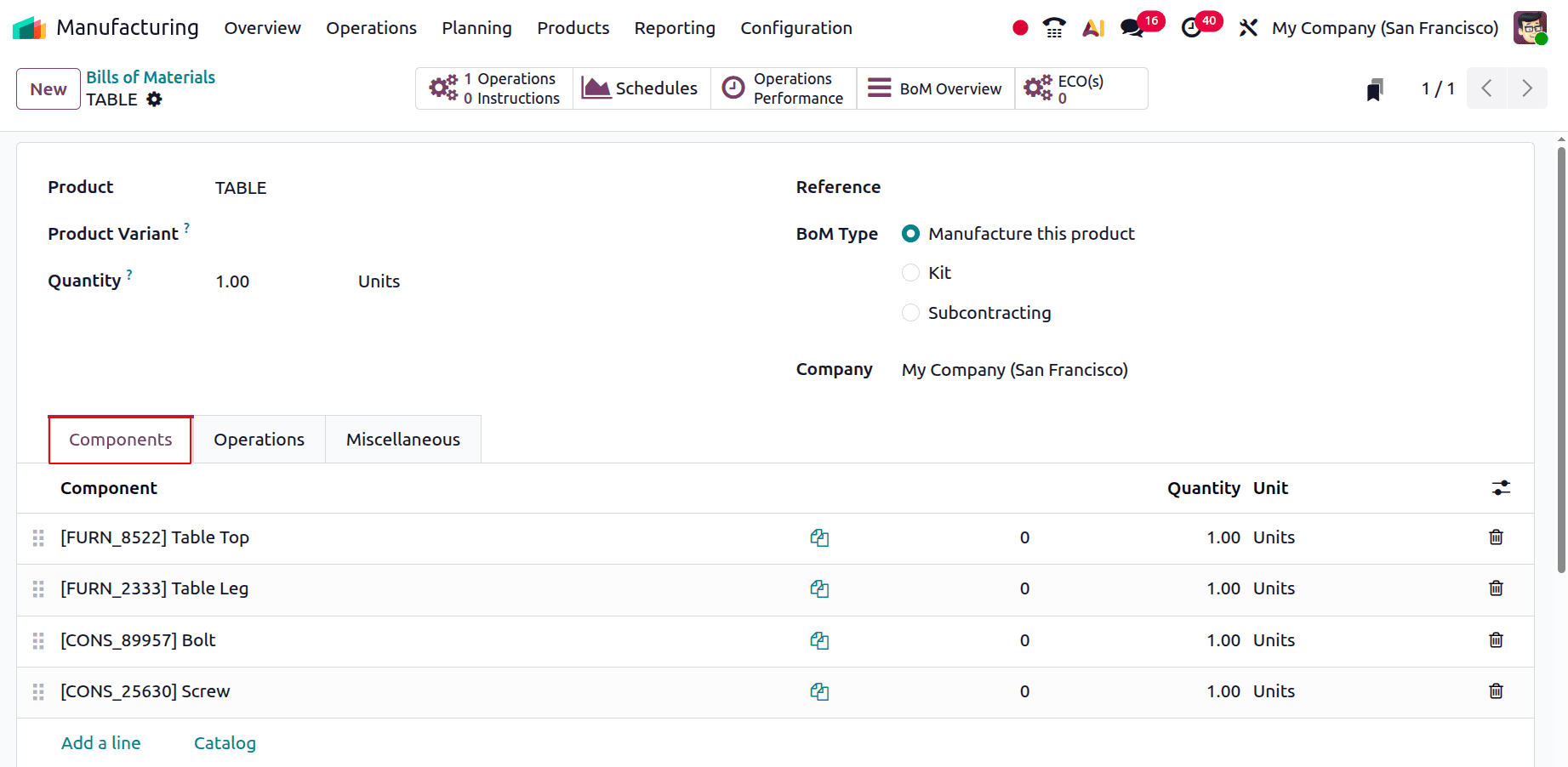Click drag handle of Screw row
Image resolution: width=1568 pixels, height=767 pixels.
click(38, 691)
